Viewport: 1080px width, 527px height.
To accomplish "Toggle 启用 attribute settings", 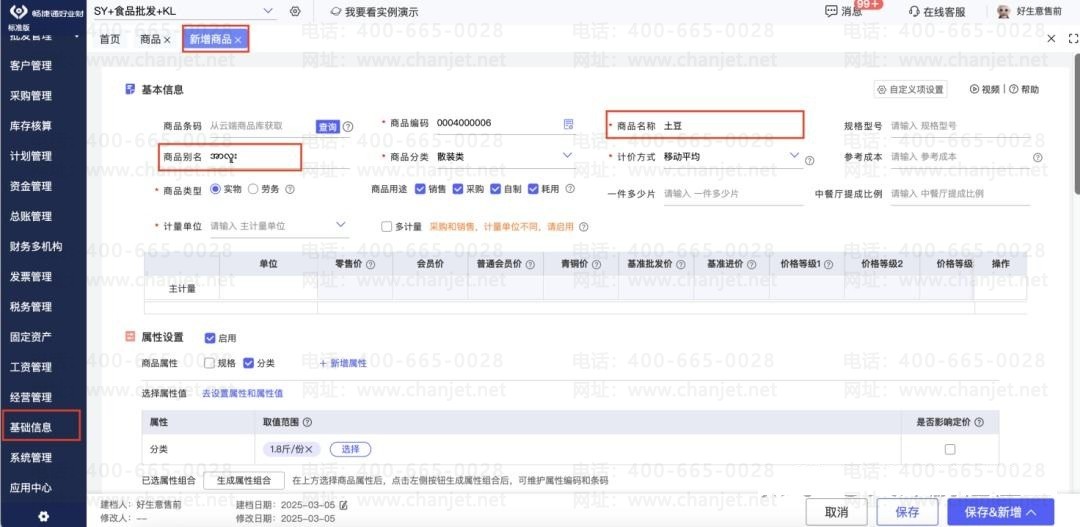I will (x=210, y=338).
